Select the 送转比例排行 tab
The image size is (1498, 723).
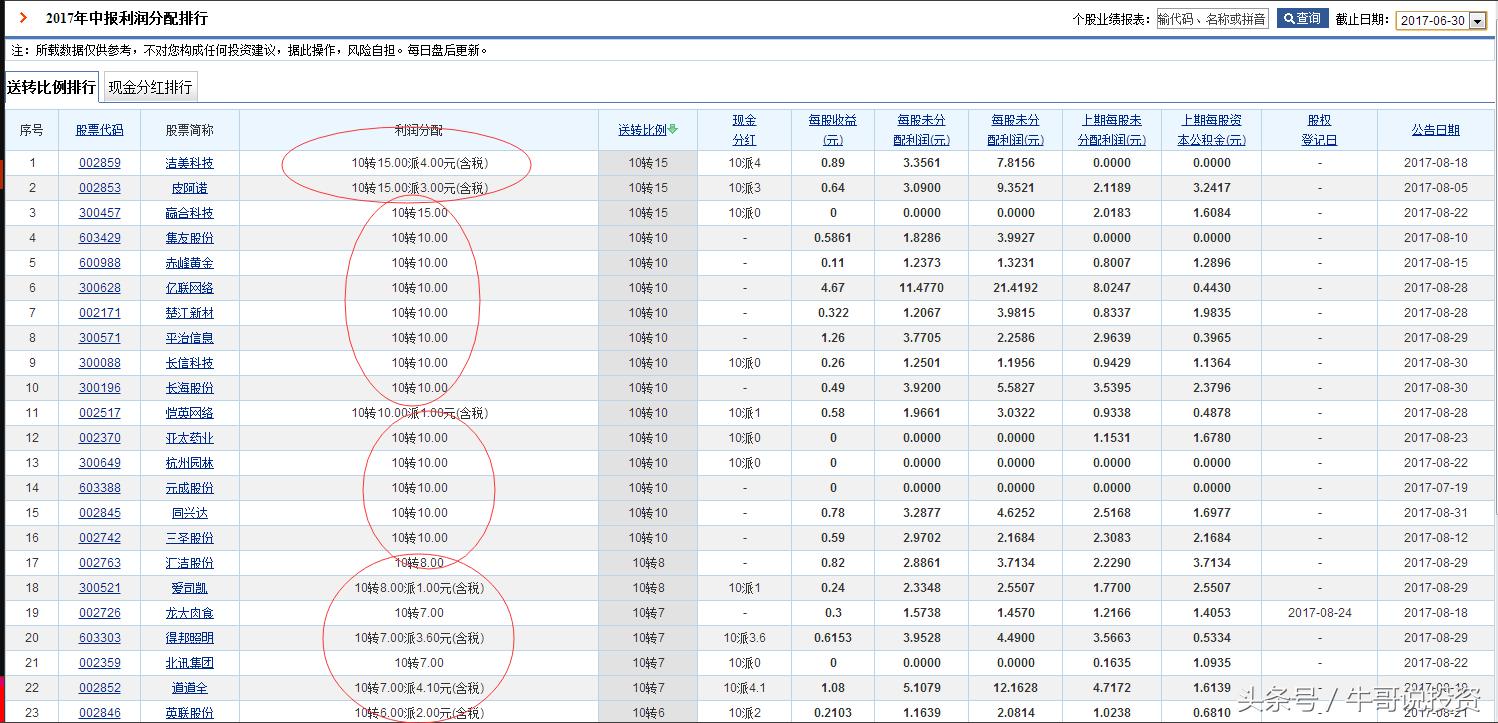click(x=51, y=88)
